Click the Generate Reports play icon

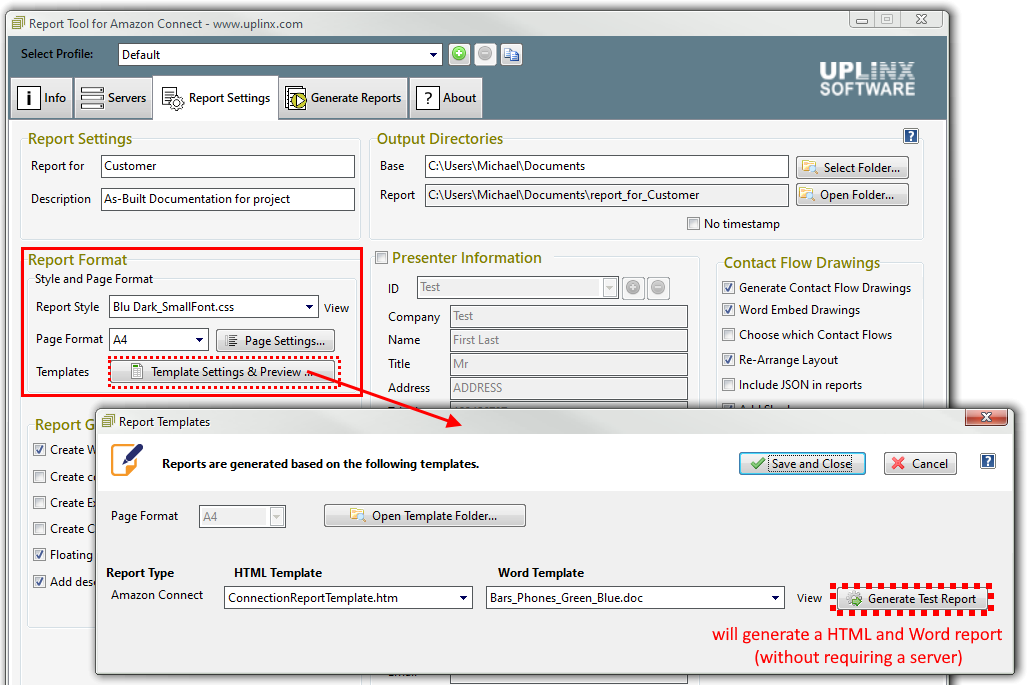[295, 98]
